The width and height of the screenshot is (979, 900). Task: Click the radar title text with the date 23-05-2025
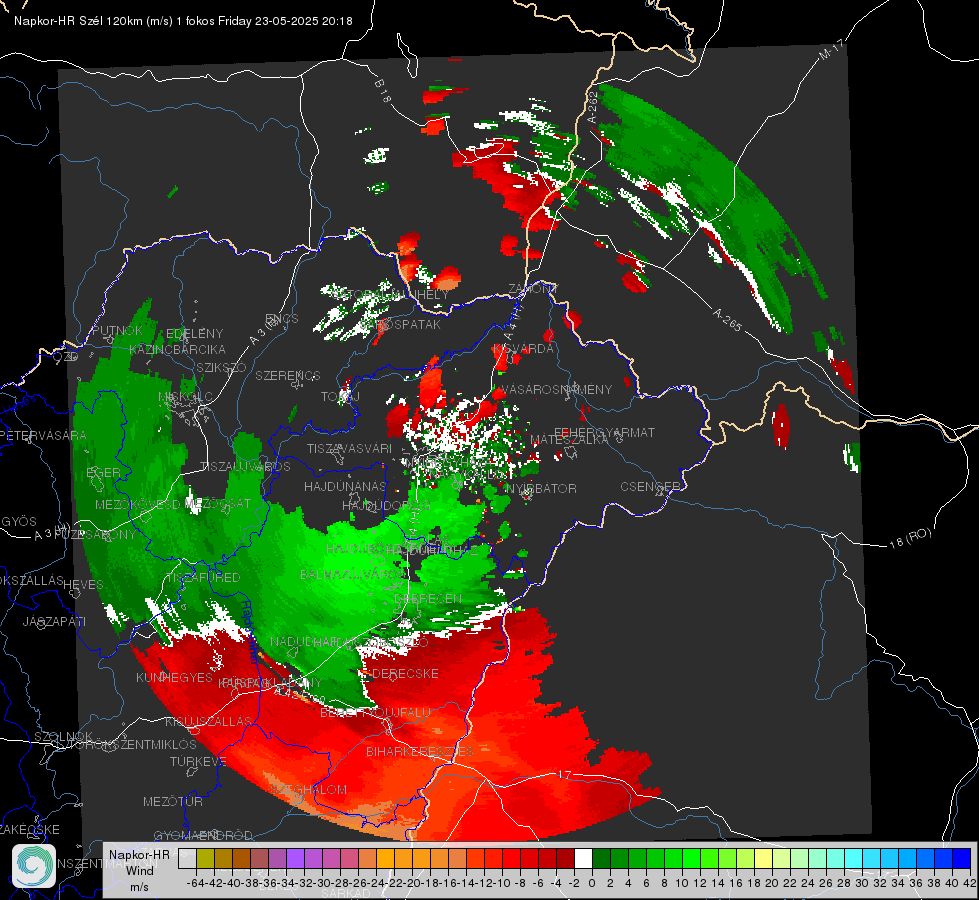point(183,21)
